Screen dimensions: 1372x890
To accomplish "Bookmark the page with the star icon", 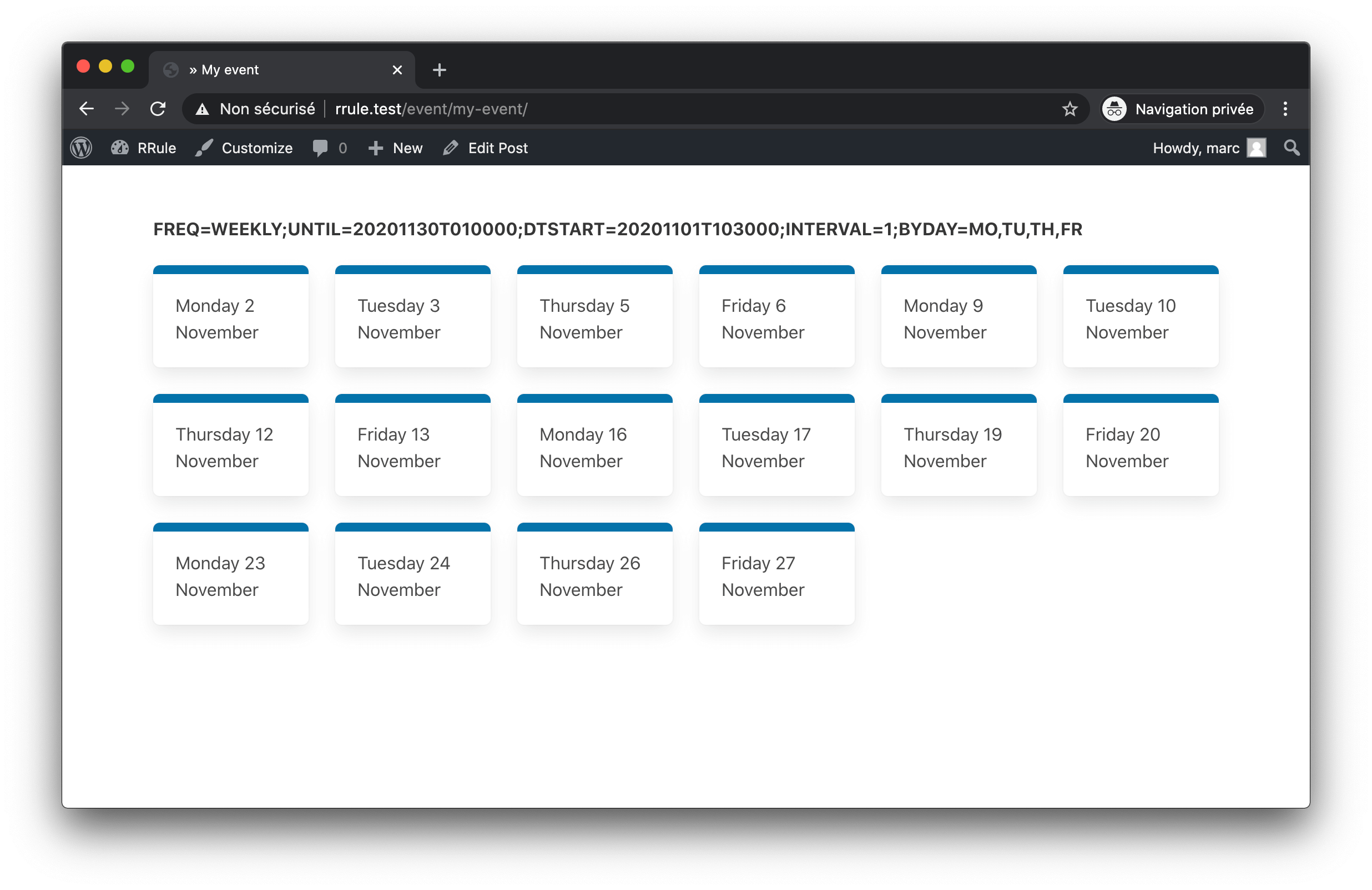I will (1070, 109).
